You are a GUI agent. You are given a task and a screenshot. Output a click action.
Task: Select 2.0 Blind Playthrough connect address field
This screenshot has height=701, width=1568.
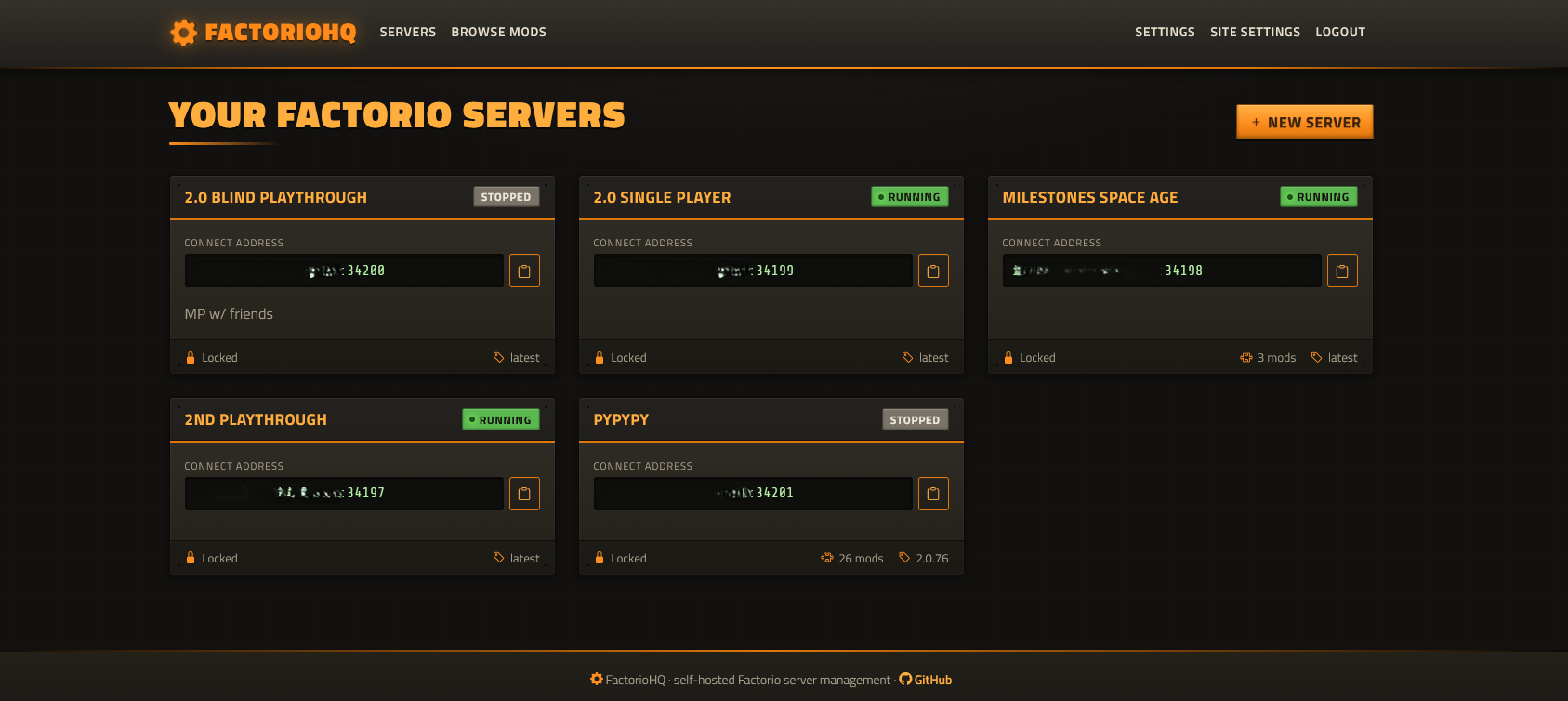(344, 271)
